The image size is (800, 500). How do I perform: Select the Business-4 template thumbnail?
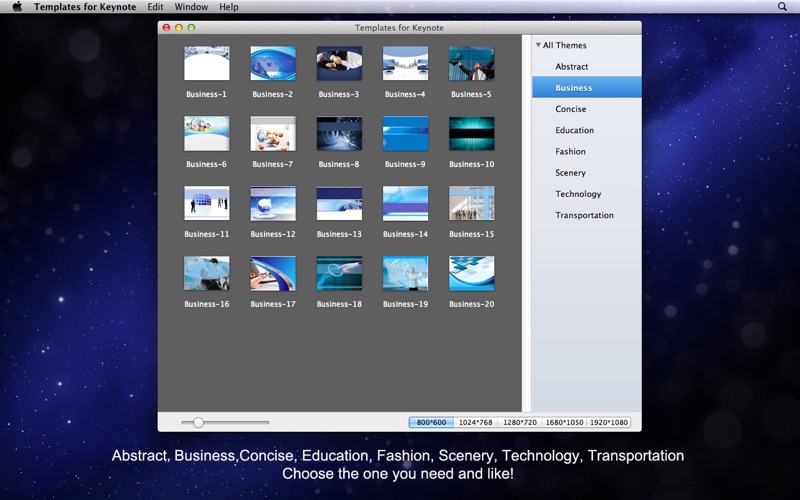point(406,63)
